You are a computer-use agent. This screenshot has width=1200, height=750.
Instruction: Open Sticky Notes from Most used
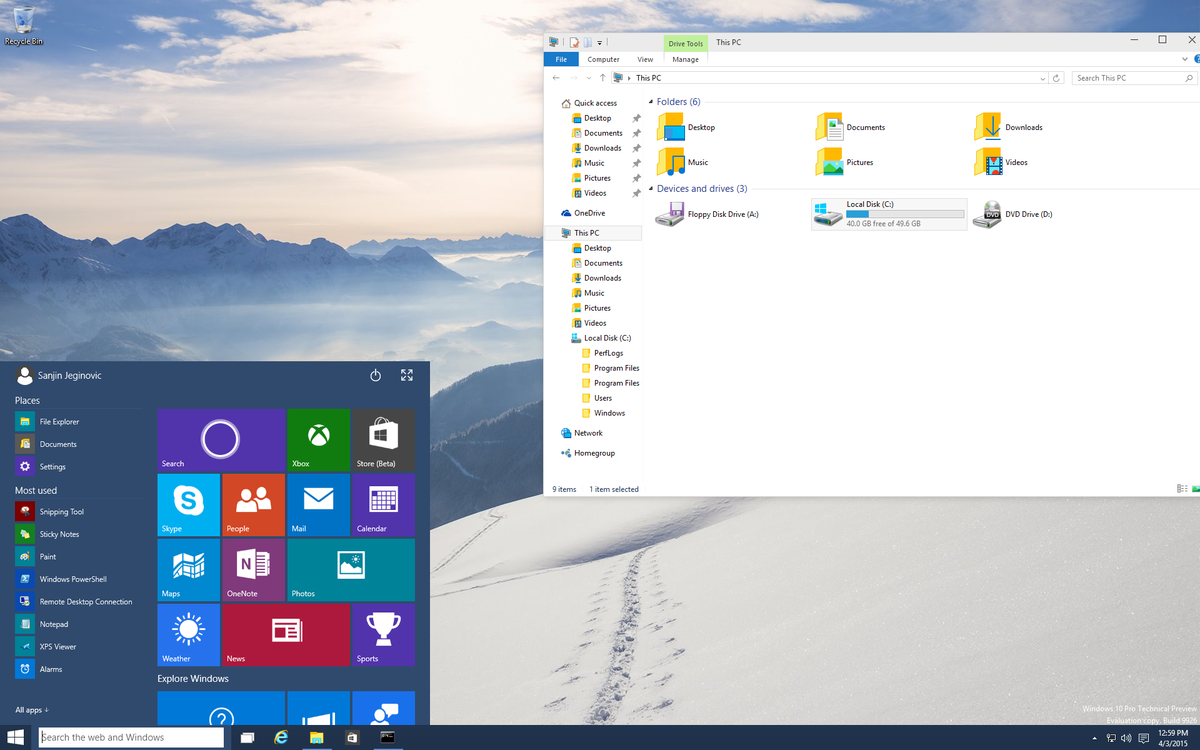(78, 534)
